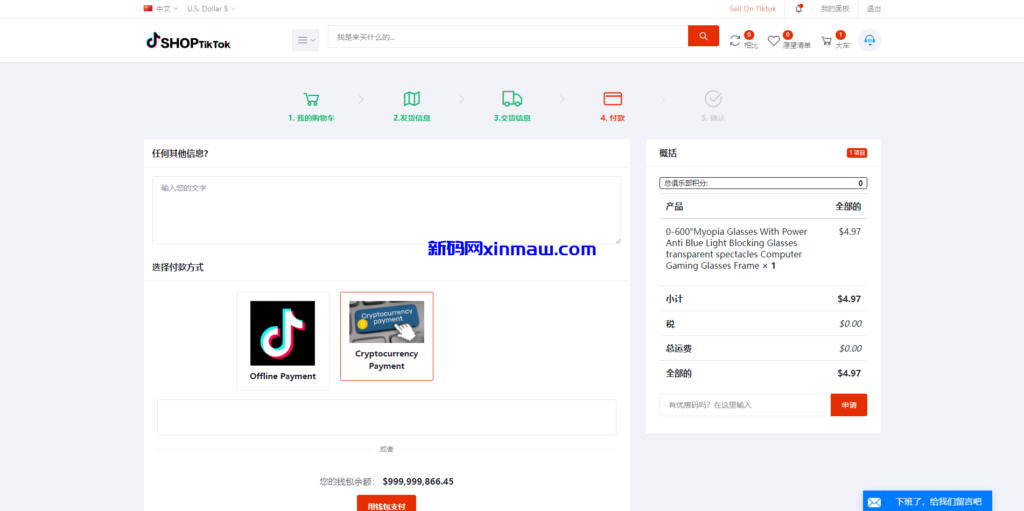Click the Chinese flag language icon
1024x511 pixels.
click(x=148, y=8)
